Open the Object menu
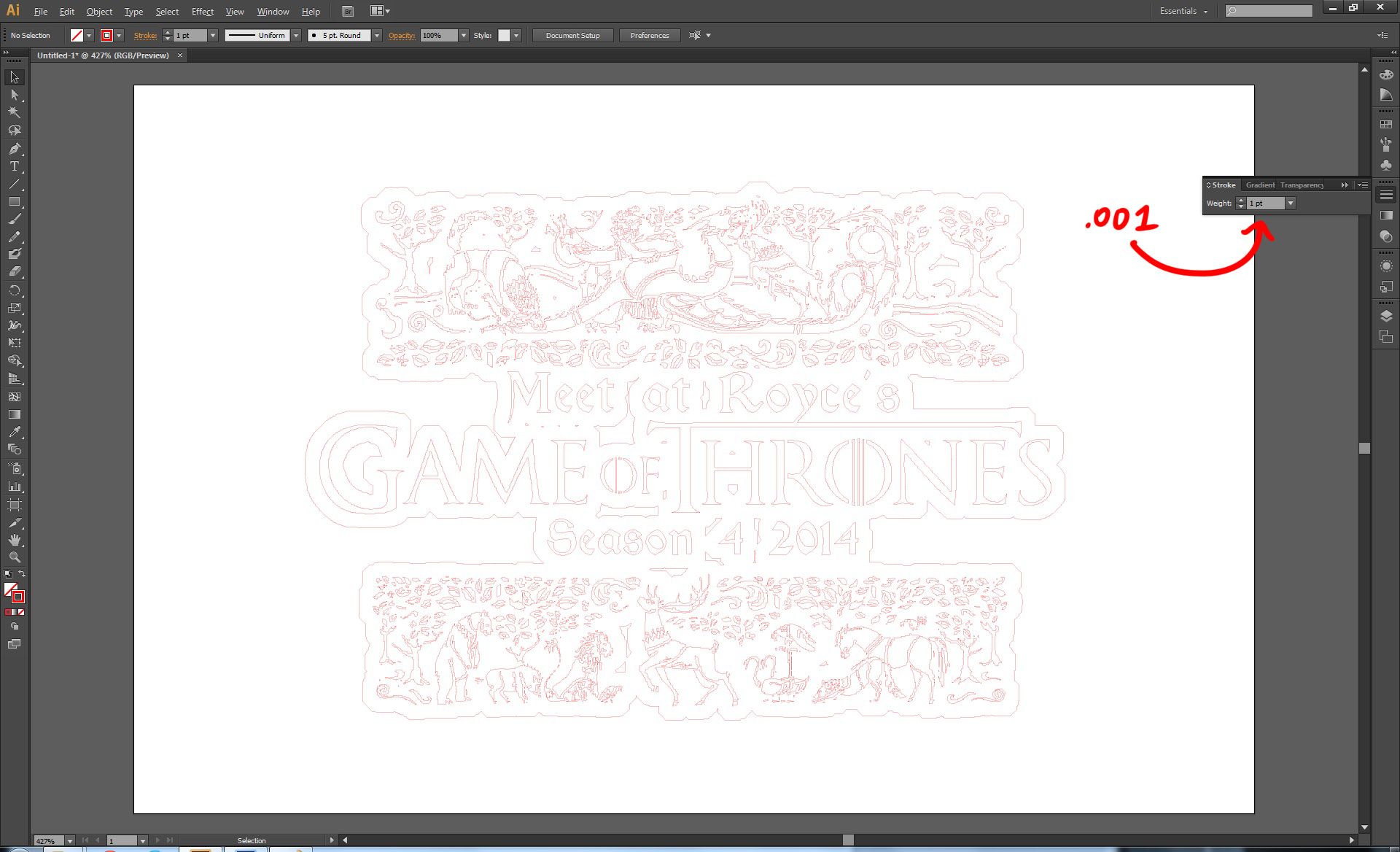The height and width of the screenshot is (852, 1400). (x=99, y=12)
